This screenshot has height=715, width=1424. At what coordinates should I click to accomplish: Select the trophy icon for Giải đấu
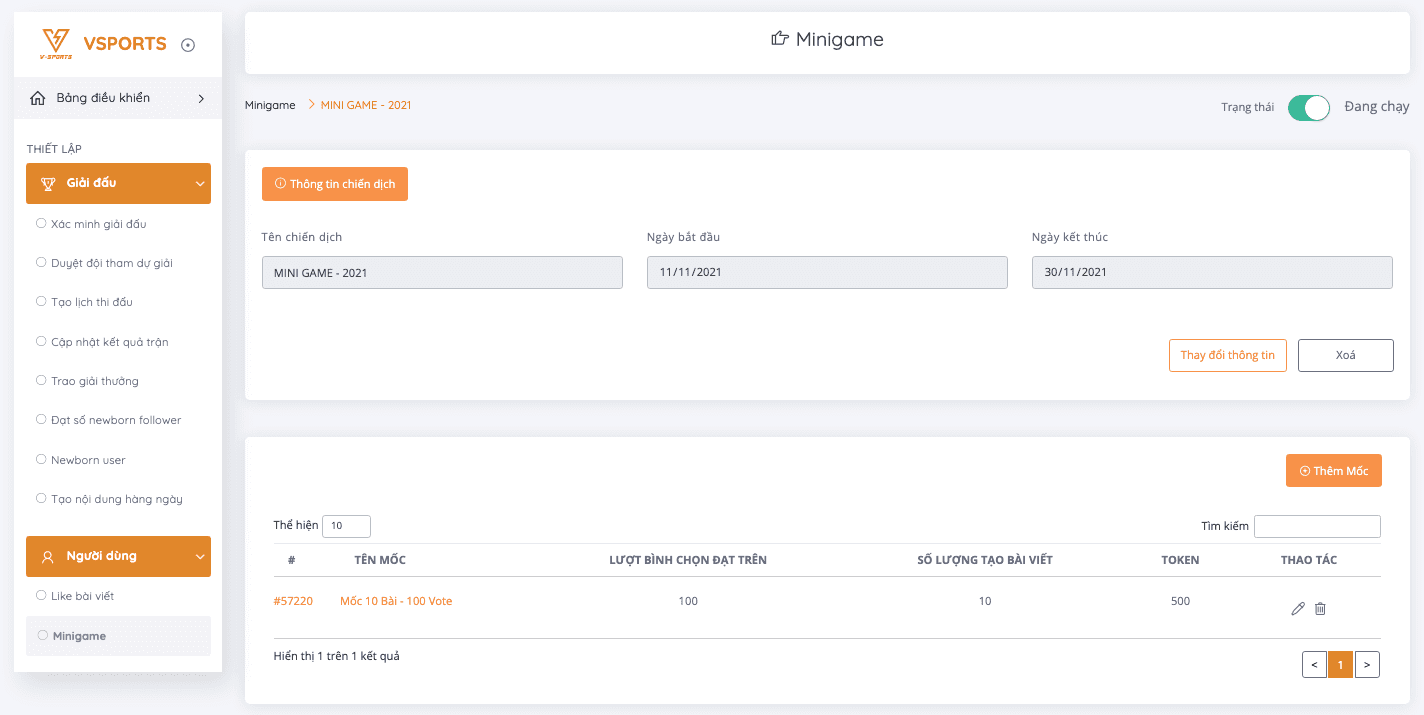pos(48,183)
